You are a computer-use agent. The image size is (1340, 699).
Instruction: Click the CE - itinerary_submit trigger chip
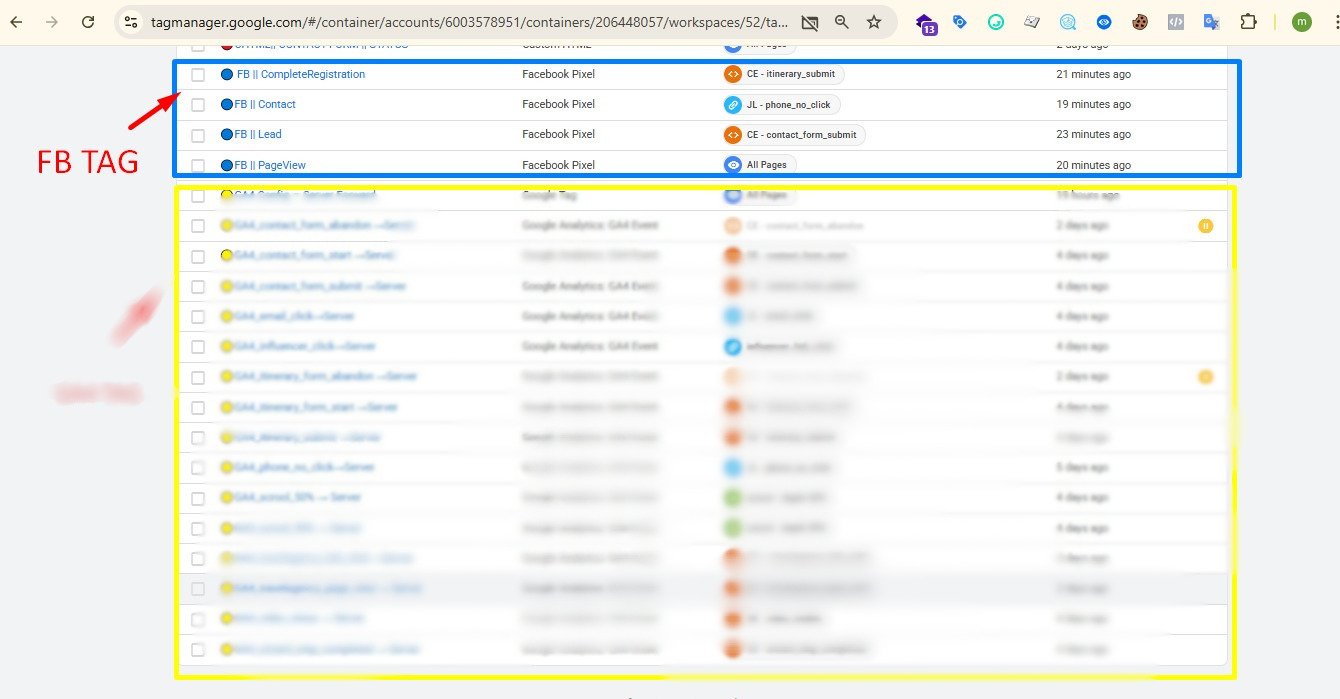(x=784, y=74)
